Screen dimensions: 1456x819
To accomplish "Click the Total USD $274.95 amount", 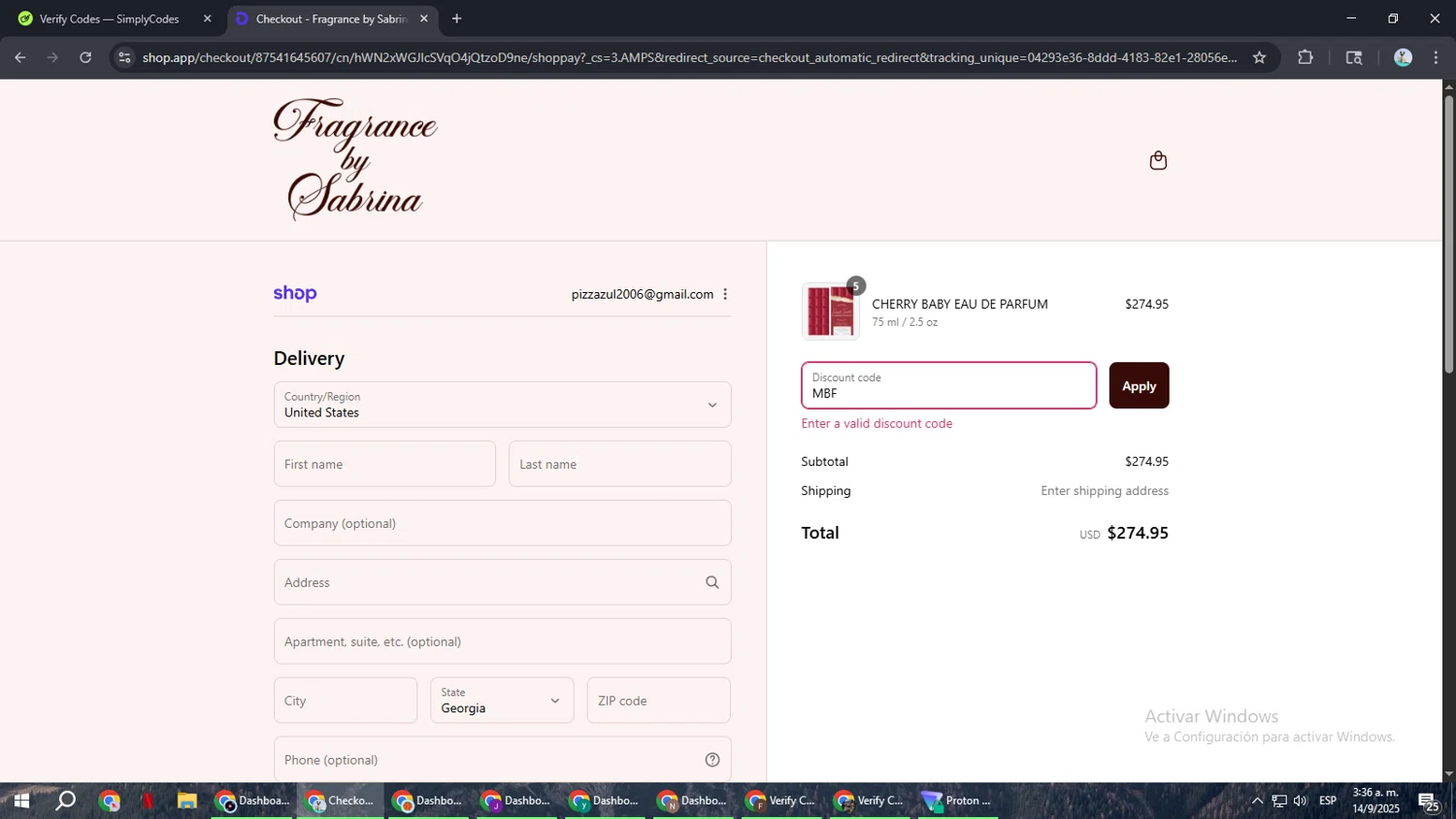I will [x=1138, y=533].
